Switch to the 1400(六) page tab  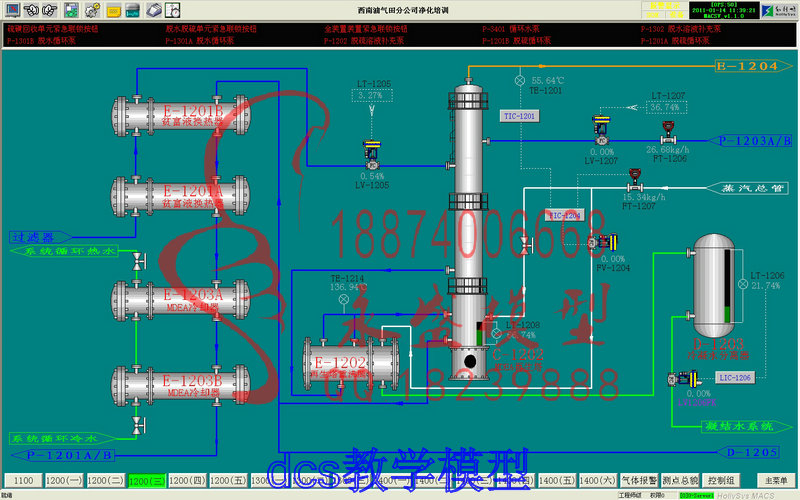click(598, 480)
